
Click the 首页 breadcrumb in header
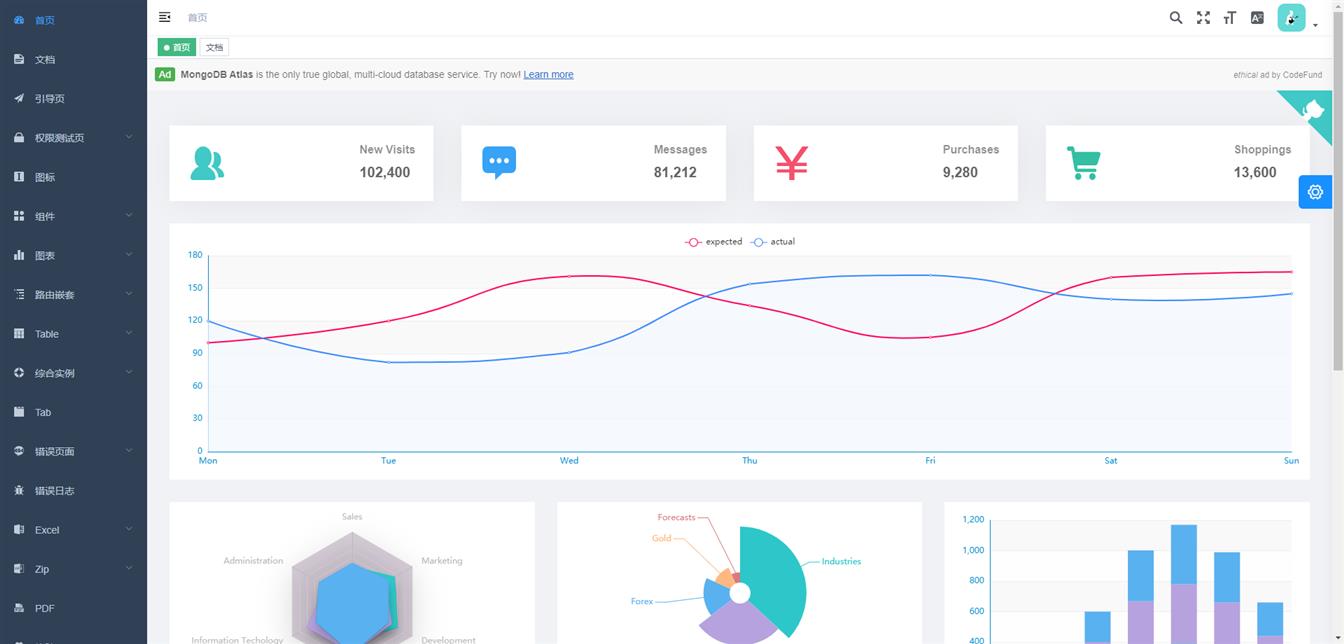(197, 17)
